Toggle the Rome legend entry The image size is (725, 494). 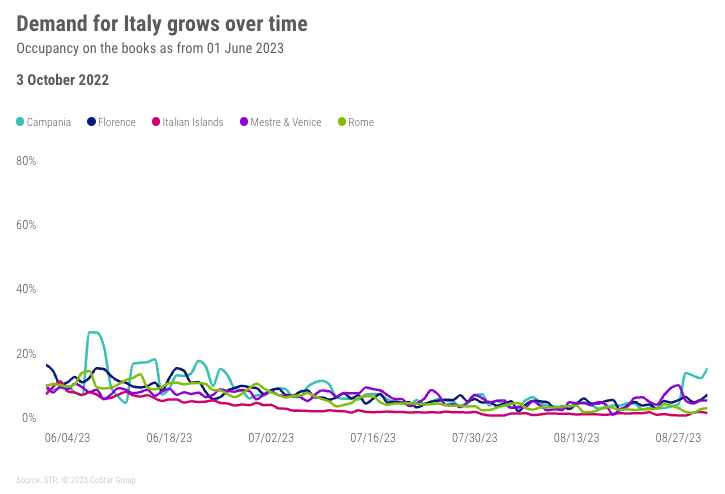pyautogui.click(x=361, y=123)
